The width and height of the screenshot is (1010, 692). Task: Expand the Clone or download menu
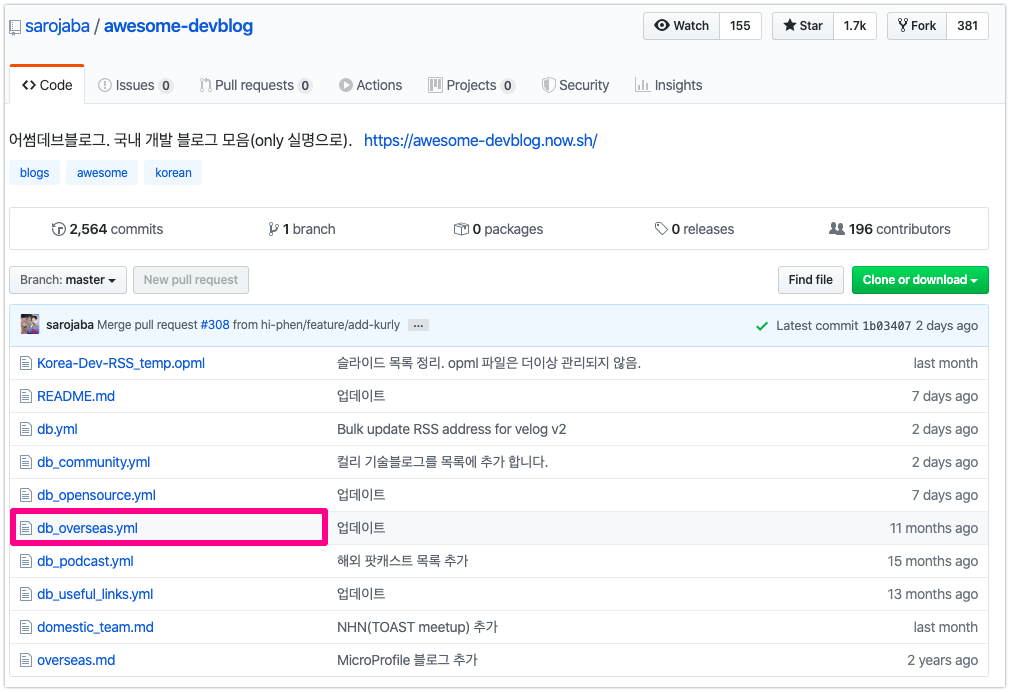point(919,280)
